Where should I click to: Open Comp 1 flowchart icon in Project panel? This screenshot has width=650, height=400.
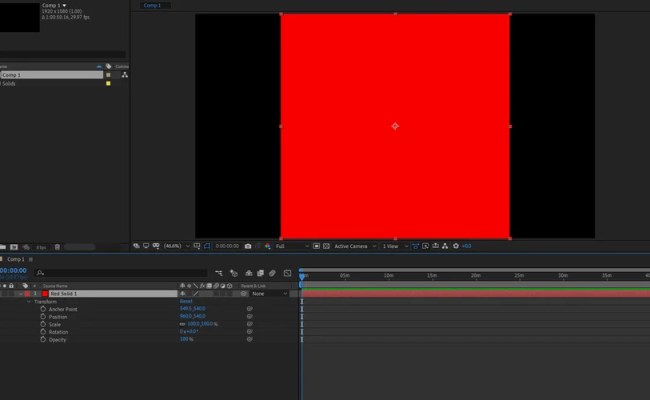pos(124,75)
